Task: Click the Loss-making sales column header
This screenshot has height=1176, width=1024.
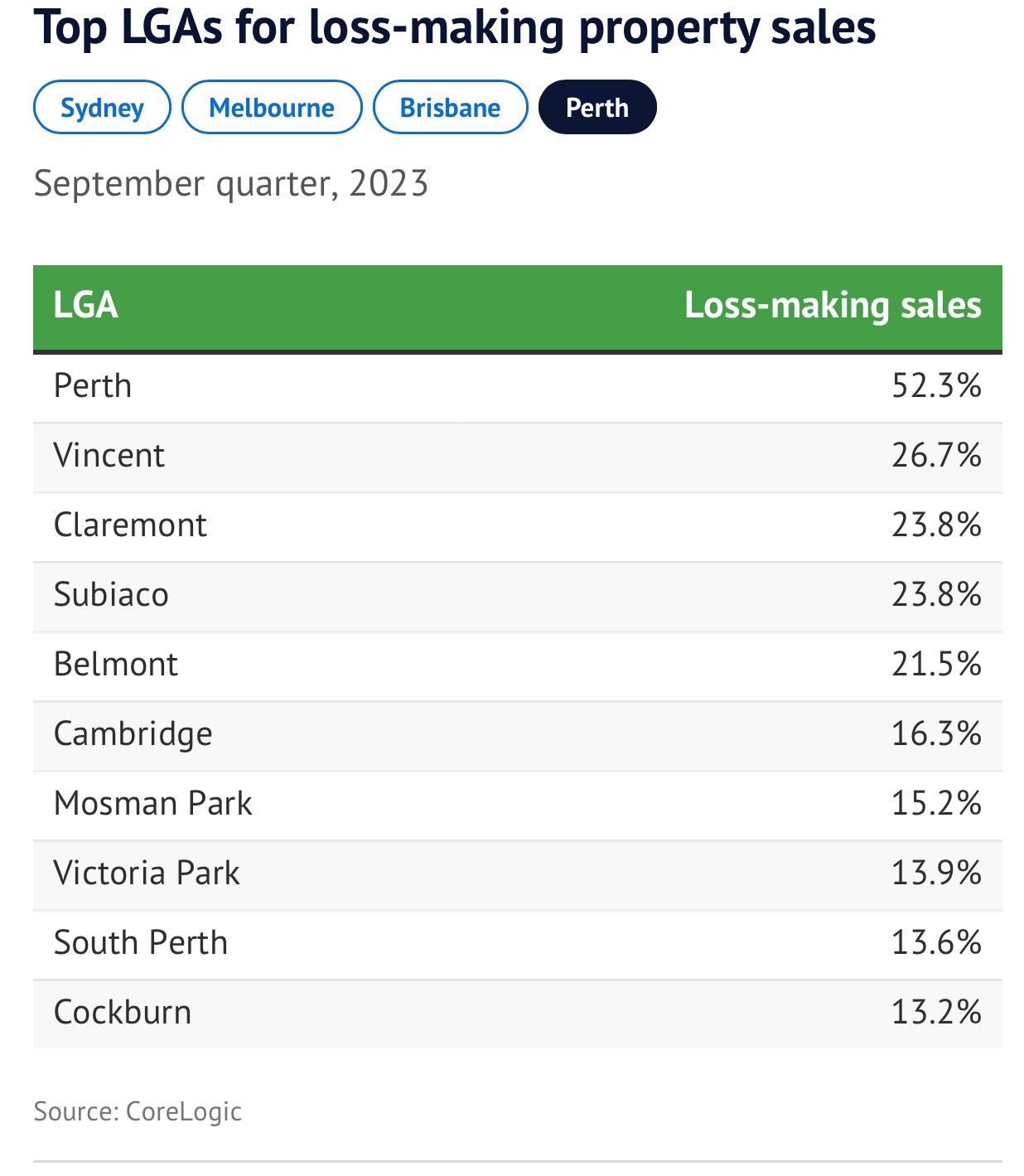Action: point(832,305)
